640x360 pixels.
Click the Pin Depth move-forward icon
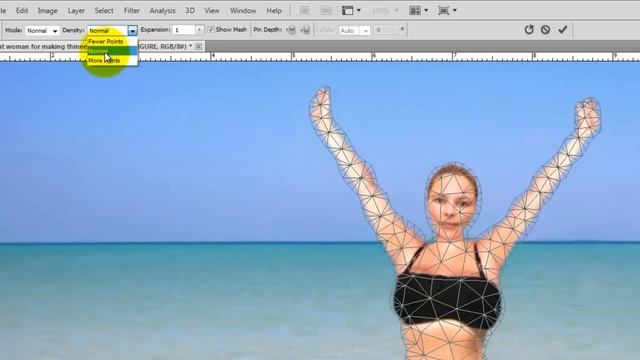(291, 30)
